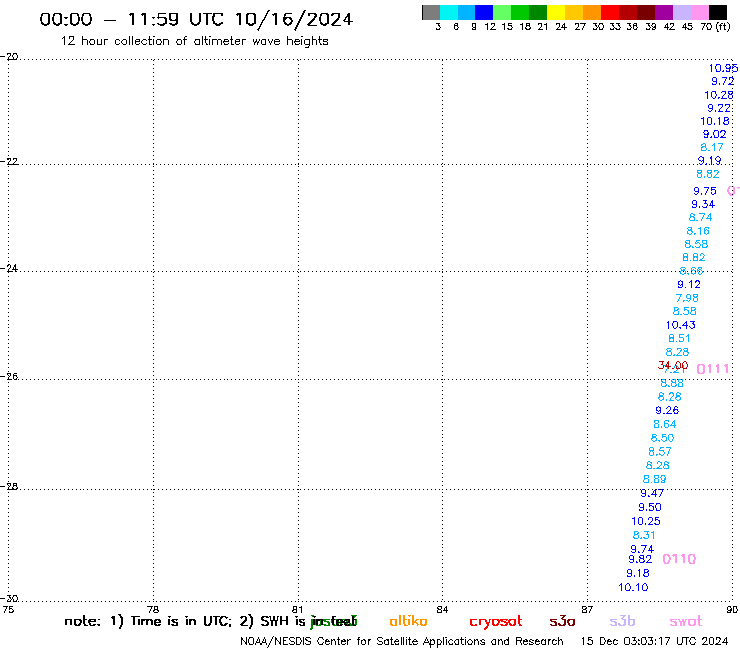Click subtitle '12 hour collection of altimeter wave heights'
The width and height of the screenshot is (740, 650).
[x=194, y=41]
